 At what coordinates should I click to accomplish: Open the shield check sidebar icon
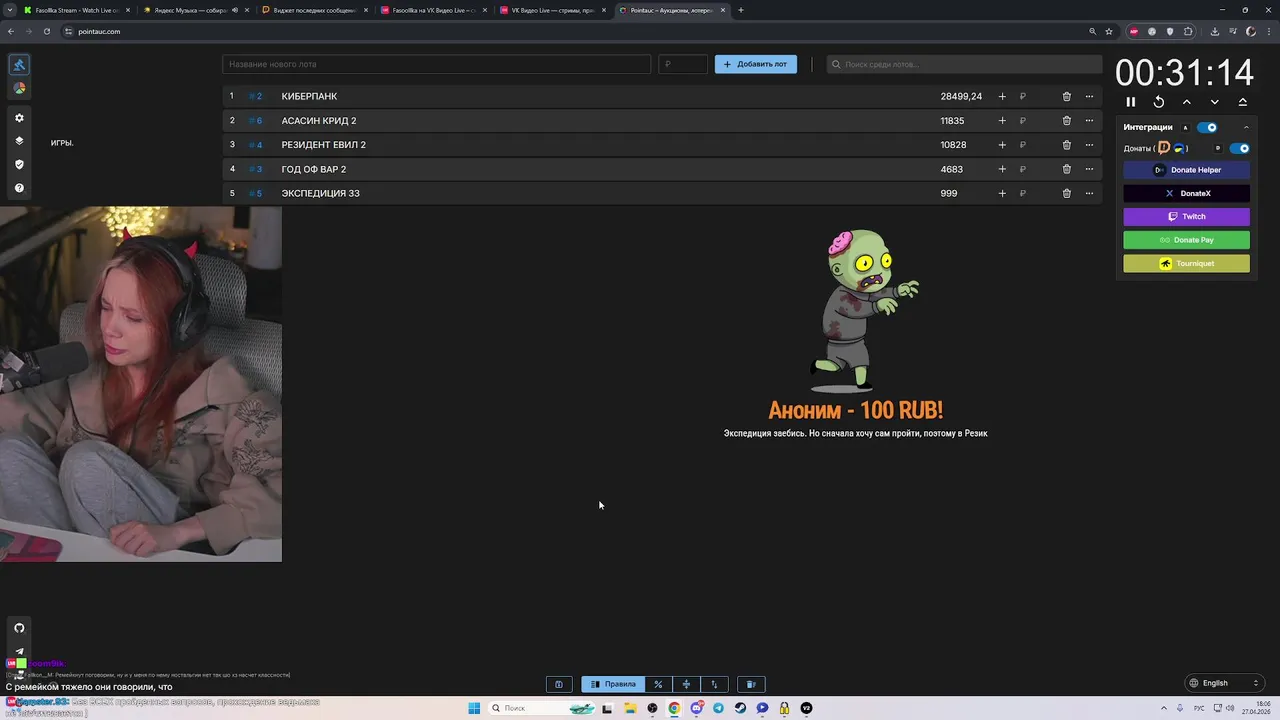(19, 164)
